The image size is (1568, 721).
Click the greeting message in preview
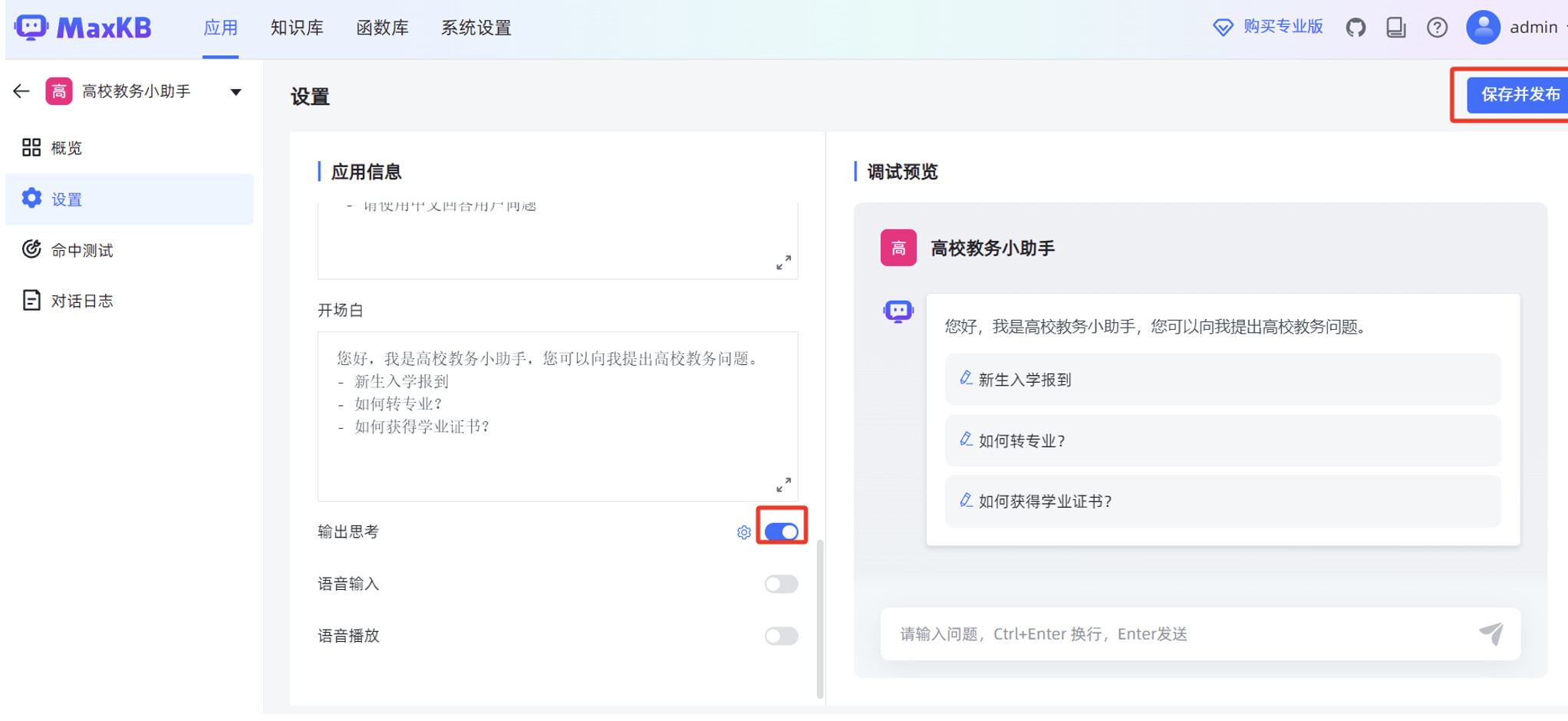1155,327
